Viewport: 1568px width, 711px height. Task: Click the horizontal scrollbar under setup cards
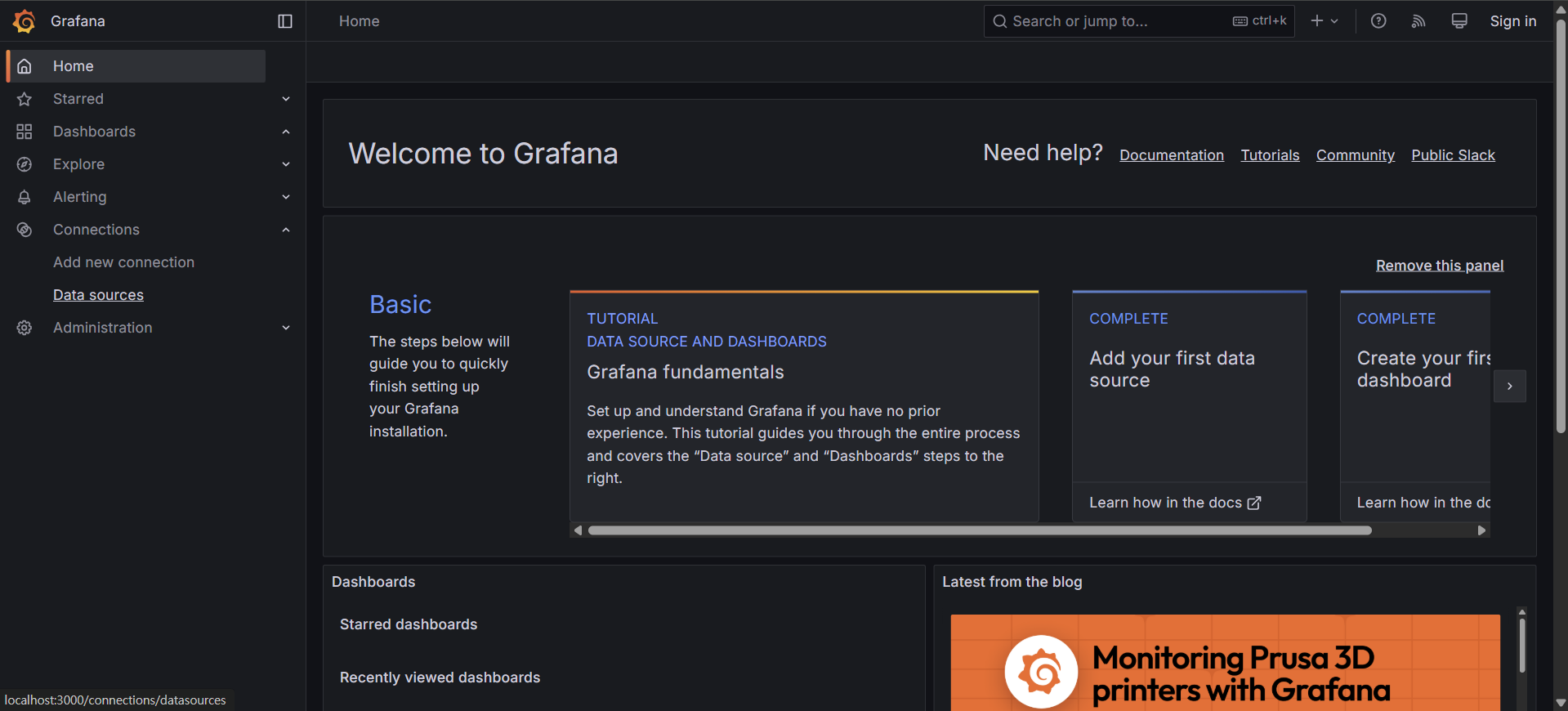pyautogui.click(x=980, y=530)
